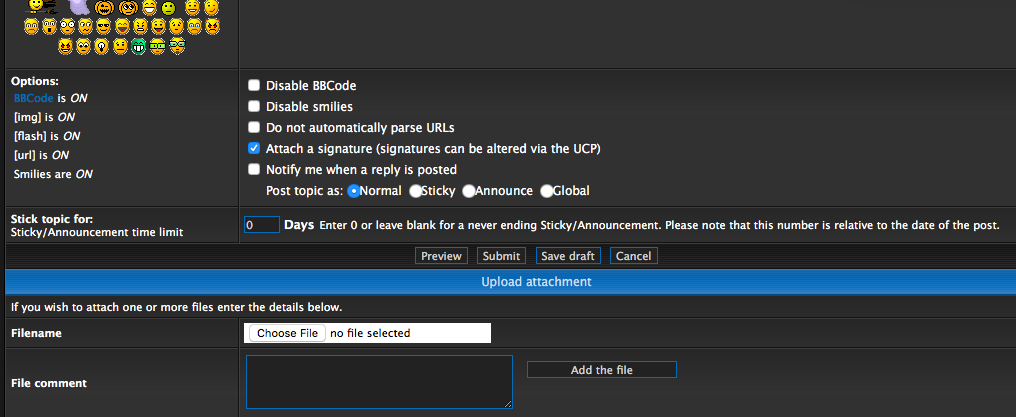Screen dimensions: 1016x417
Task: Choose the Global post topic radio button
Action: pos(547,190)
